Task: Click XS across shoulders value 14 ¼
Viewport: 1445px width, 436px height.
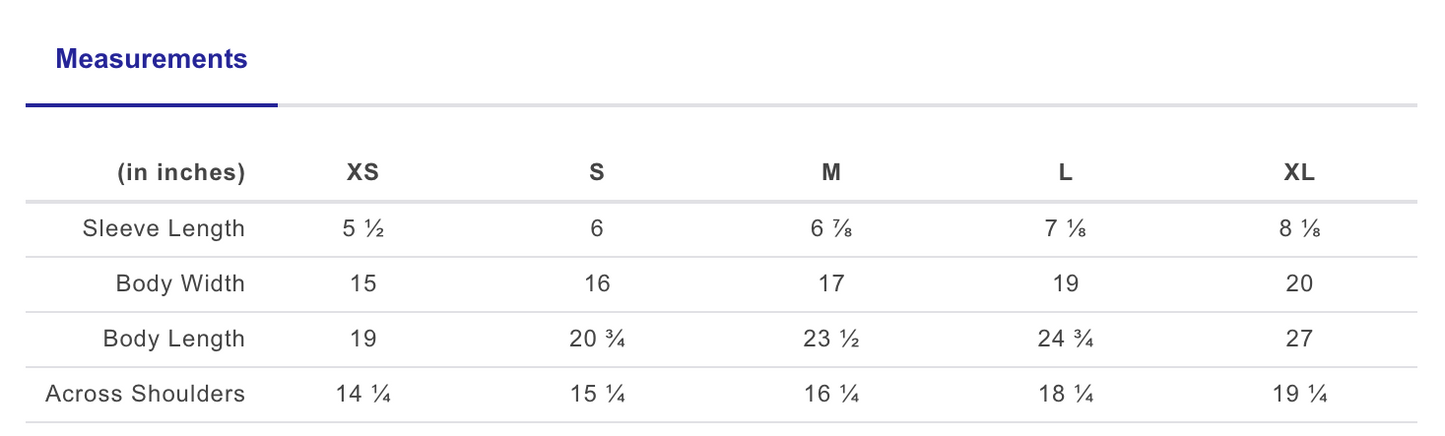Action: tap(363, 394)
